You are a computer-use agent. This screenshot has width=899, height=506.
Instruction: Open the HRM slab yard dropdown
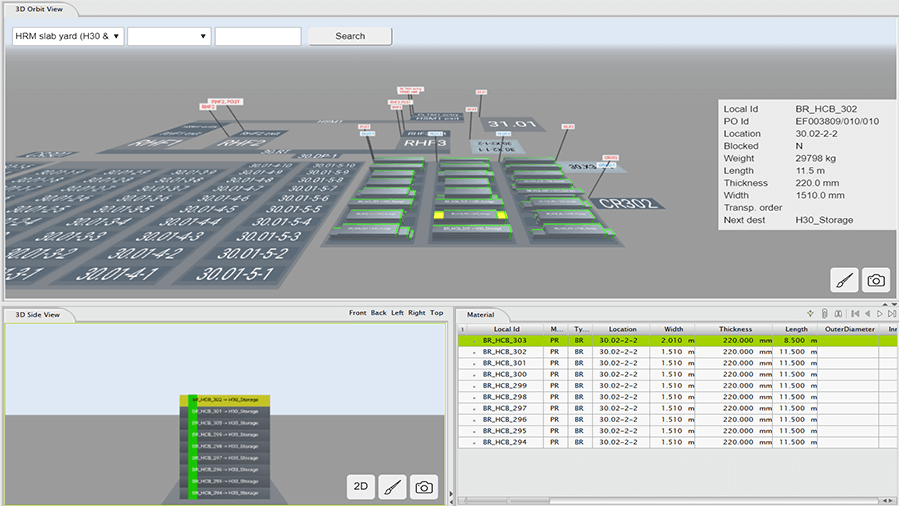click(x=68, y=36)
